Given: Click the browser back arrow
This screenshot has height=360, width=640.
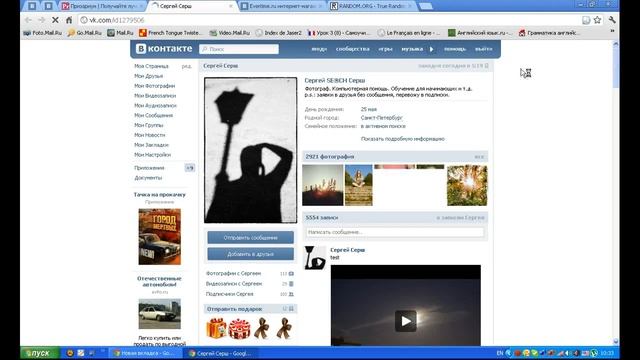Looking at the screenshot, I should tap(28, 20).
